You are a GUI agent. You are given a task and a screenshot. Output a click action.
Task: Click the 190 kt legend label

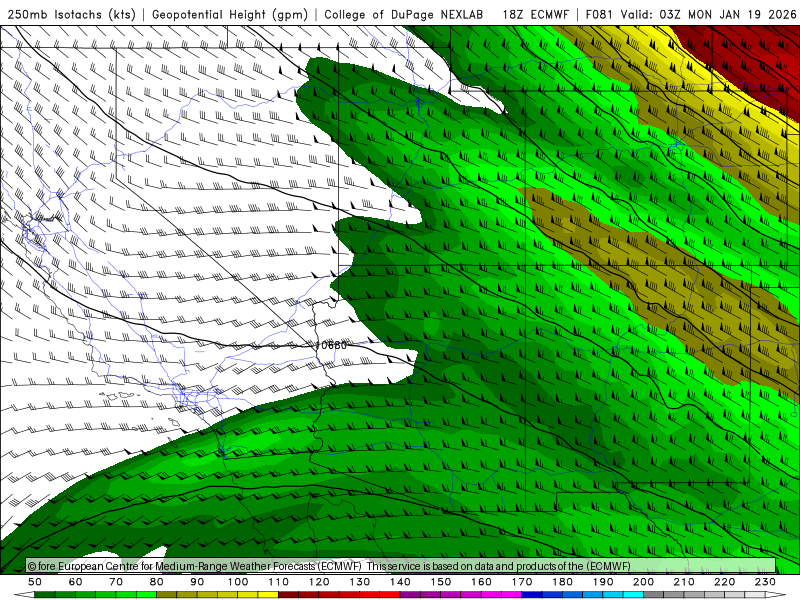603,582
